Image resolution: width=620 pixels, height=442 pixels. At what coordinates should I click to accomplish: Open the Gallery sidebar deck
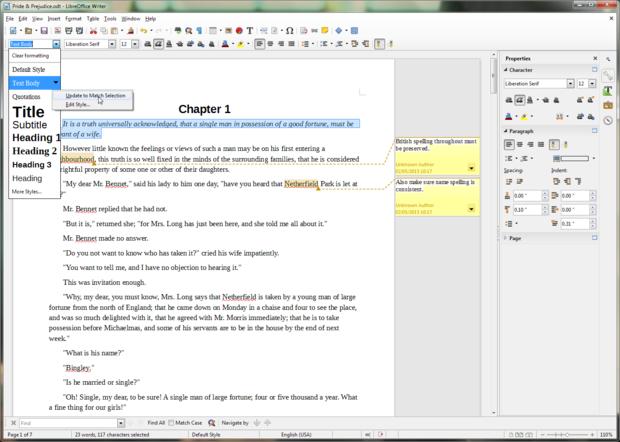pos(608,105)
